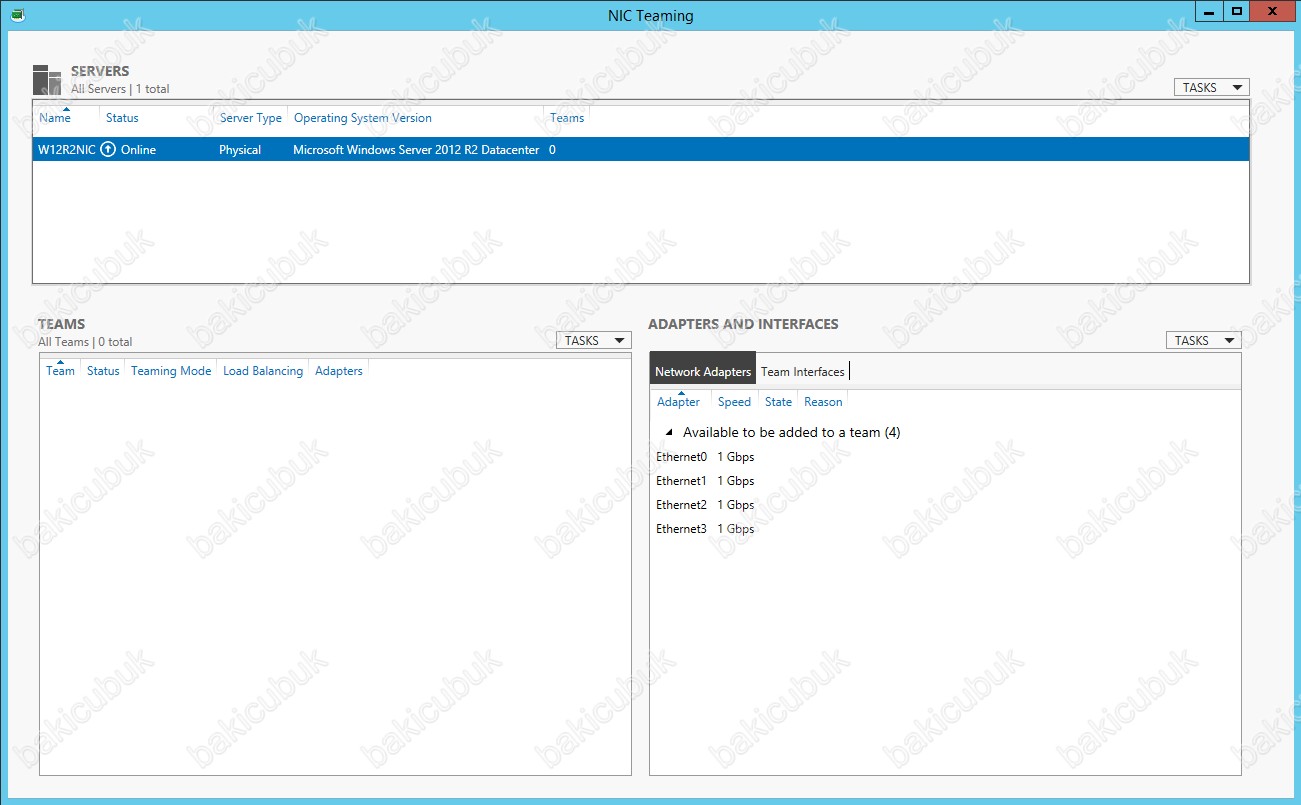Sort adapters by State column
This screenshot has width=1301, height=805.
[778, 402]
